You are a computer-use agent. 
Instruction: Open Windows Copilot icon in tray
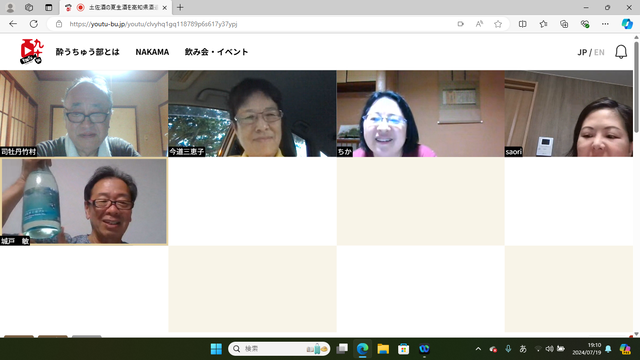coord(625,349)
